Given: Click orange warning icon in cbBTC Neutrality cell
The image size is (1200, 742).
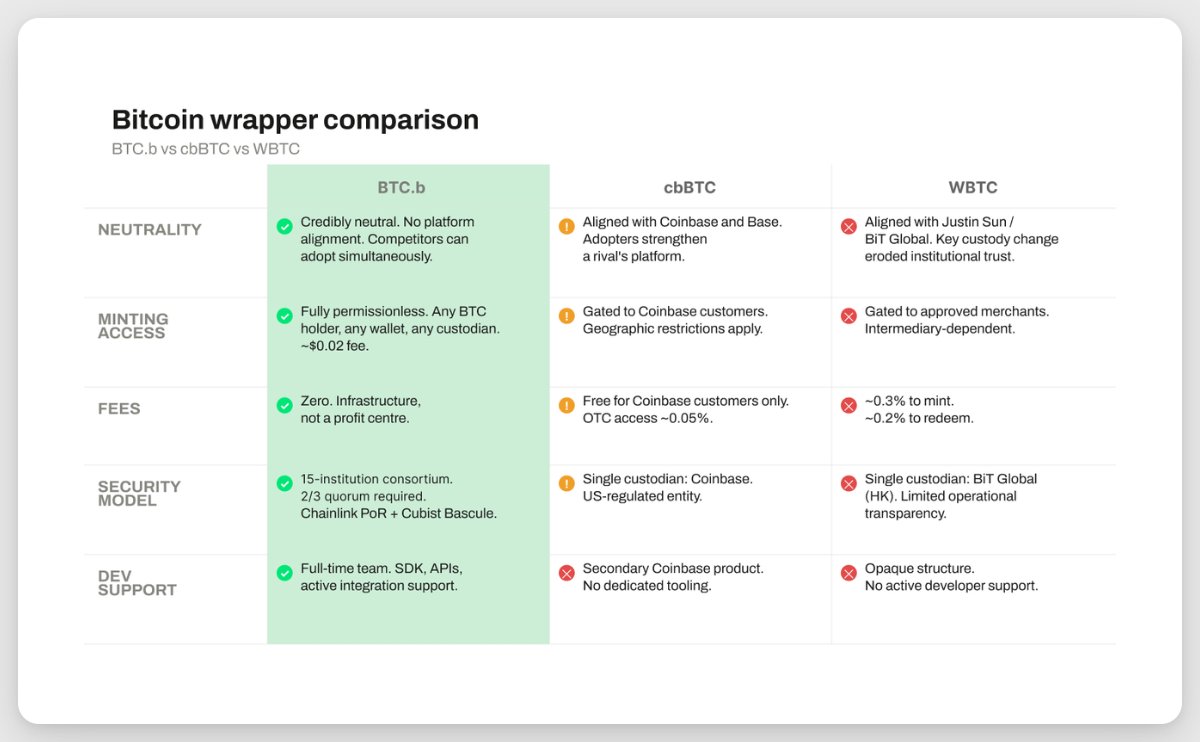Looking at the screenshot, I should click(567, 227).
